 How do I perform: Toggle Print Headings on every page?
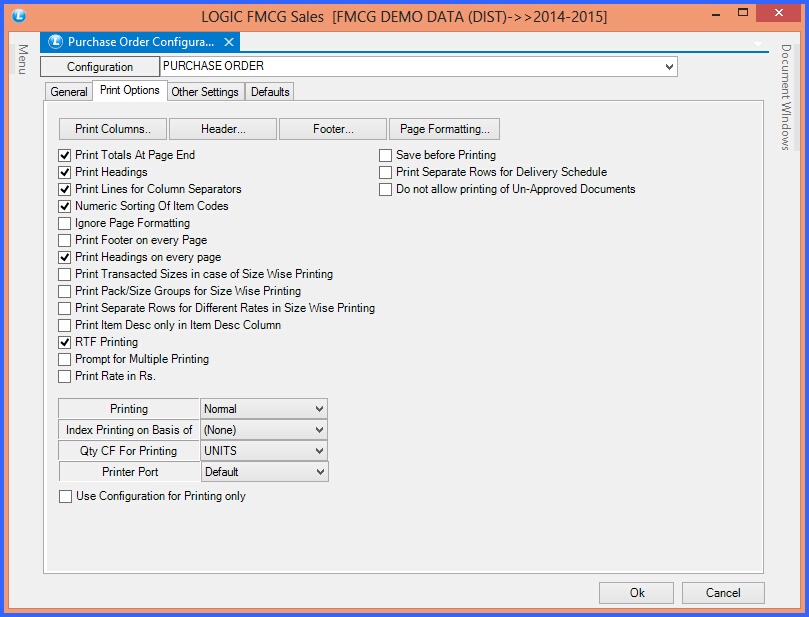pyautogui.click(x=64, y=257)
